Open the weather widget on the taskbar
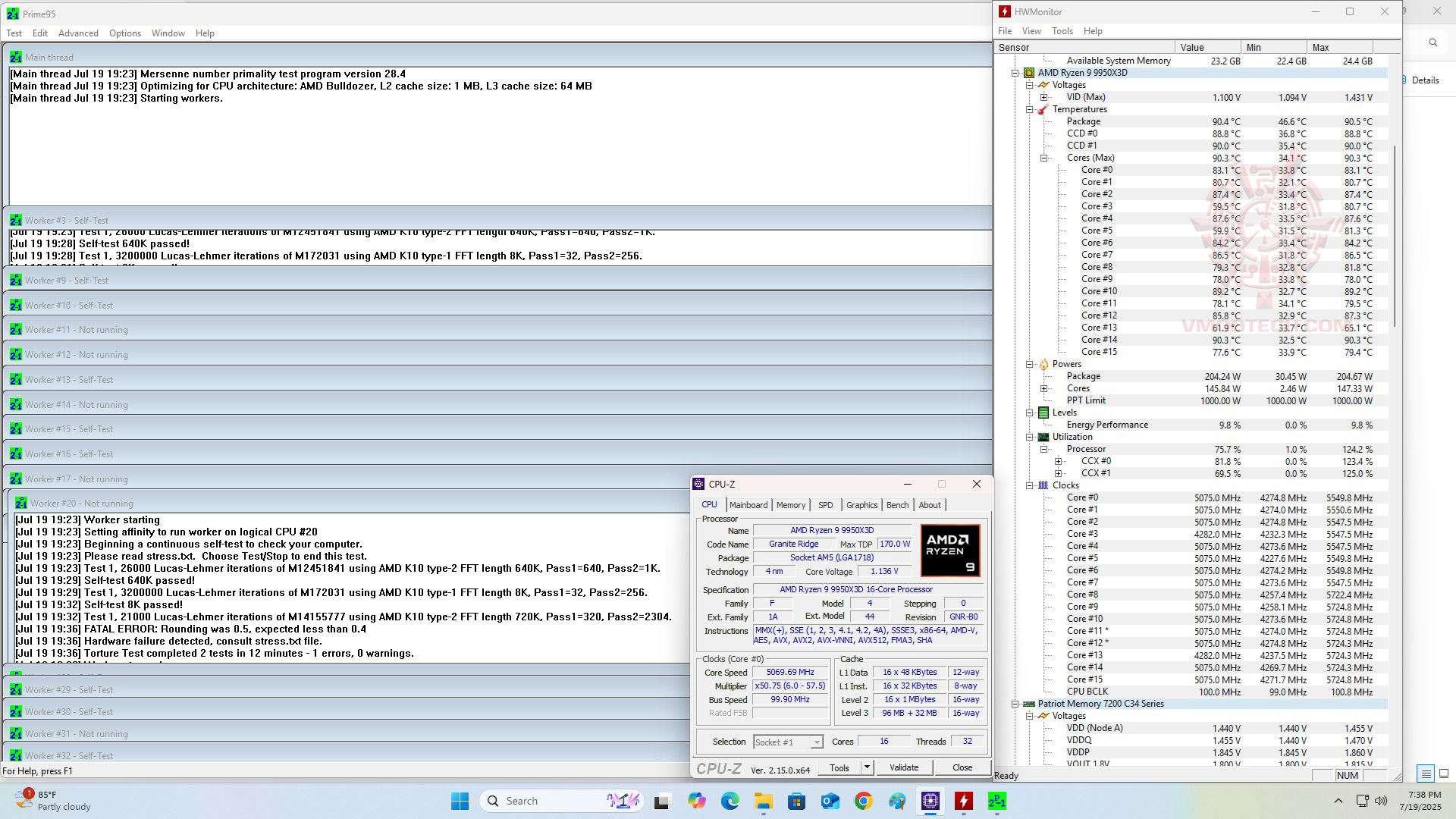The image size is (1456, 819). [53, 801]
